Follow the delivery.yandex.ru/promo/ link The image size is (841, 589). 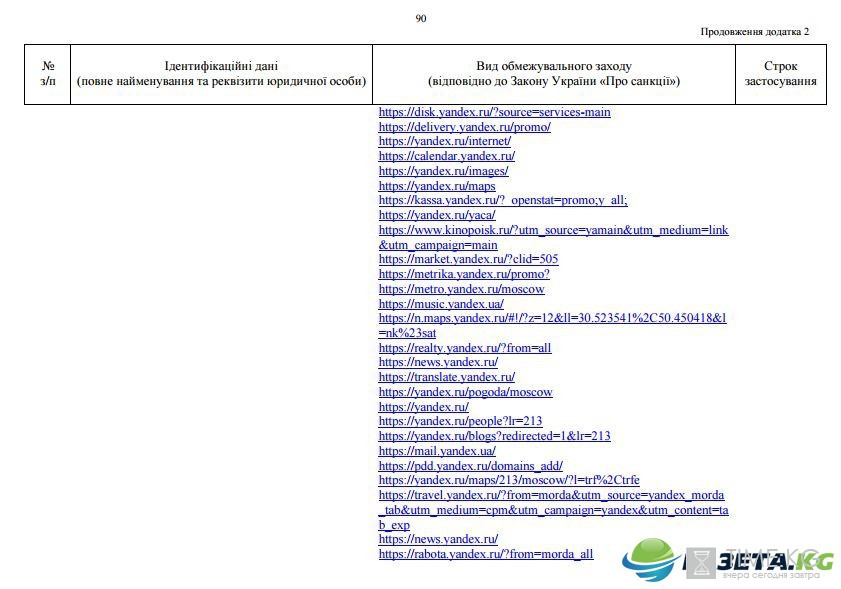coord(464,127)
